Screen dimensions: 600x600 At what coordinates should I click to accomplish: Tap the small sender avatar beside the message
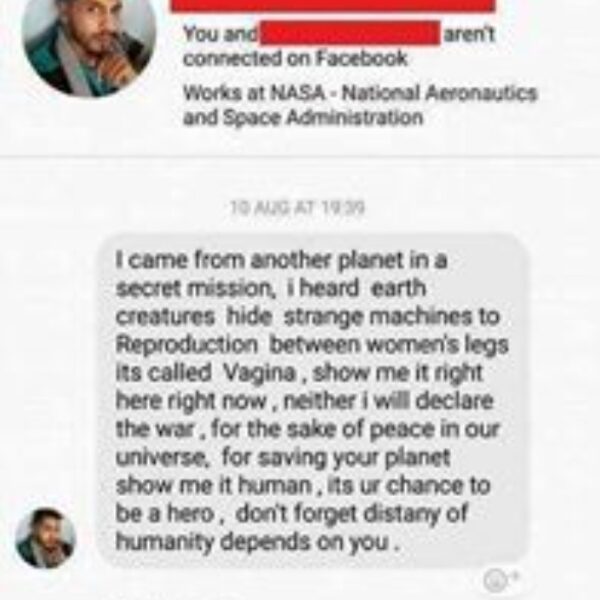point(46,537)
